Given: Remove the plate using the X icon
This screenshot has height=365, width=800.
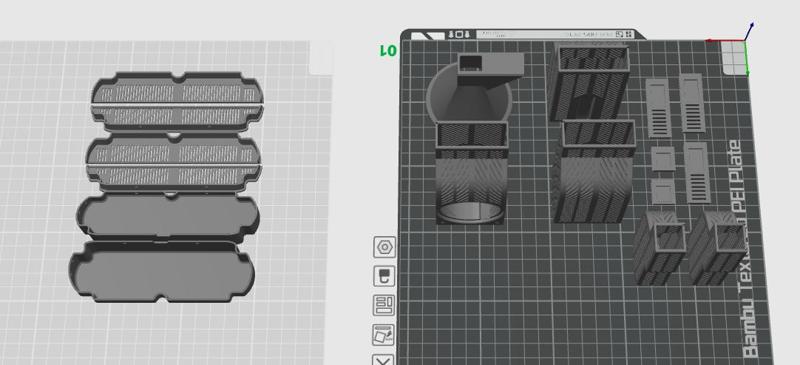Looking at the screenshot, I should tap(384, 359).
